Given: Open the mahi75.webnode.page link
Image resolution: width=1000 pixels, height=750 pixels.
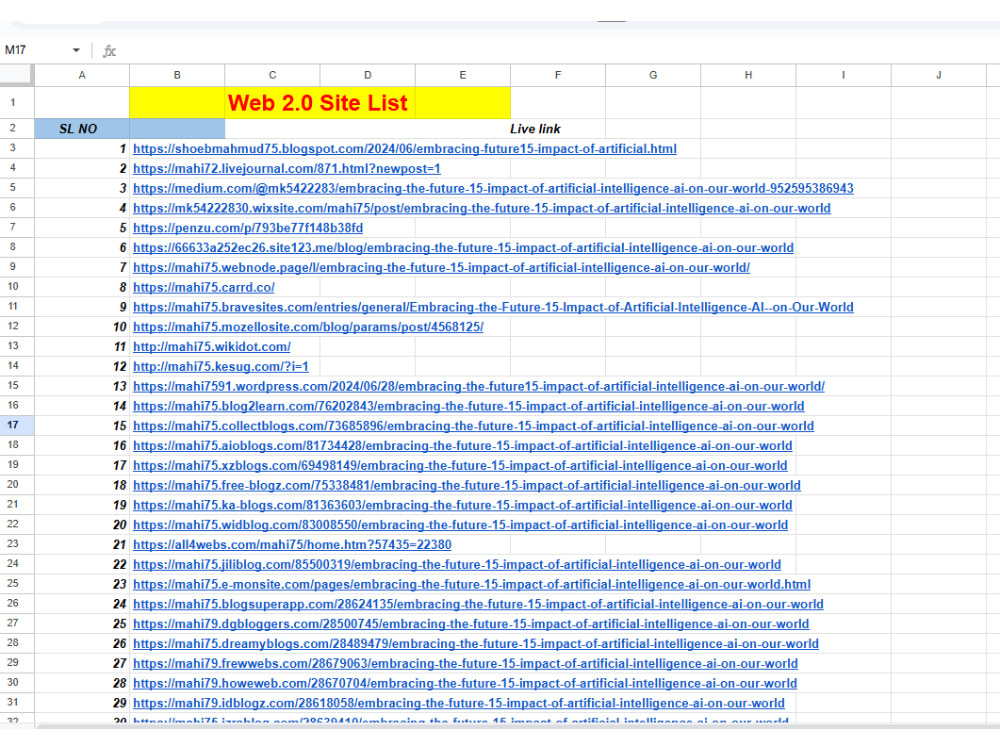Looking at the screenshot, I should point(441,267).
